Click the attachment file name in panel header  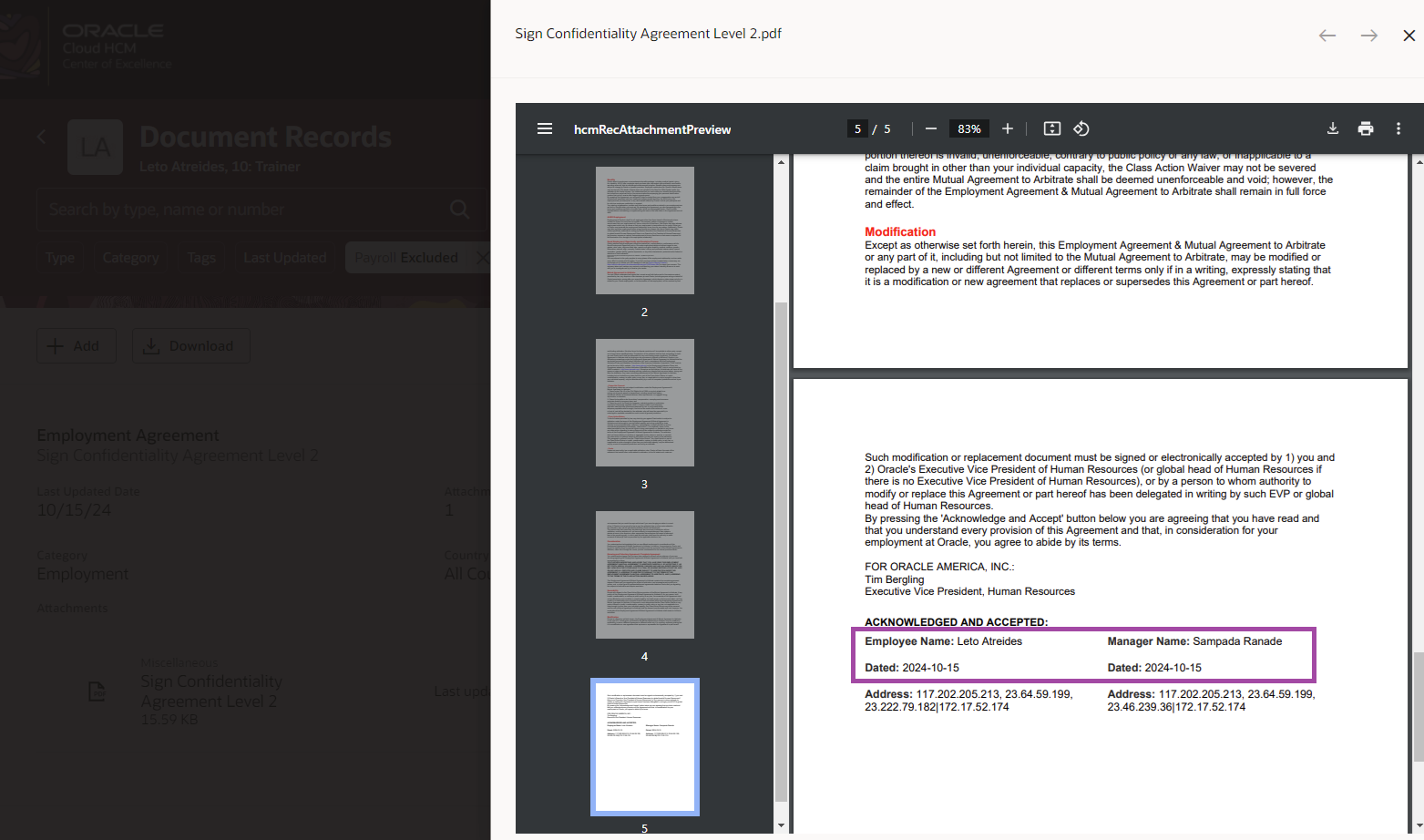[x=649, y=34]
